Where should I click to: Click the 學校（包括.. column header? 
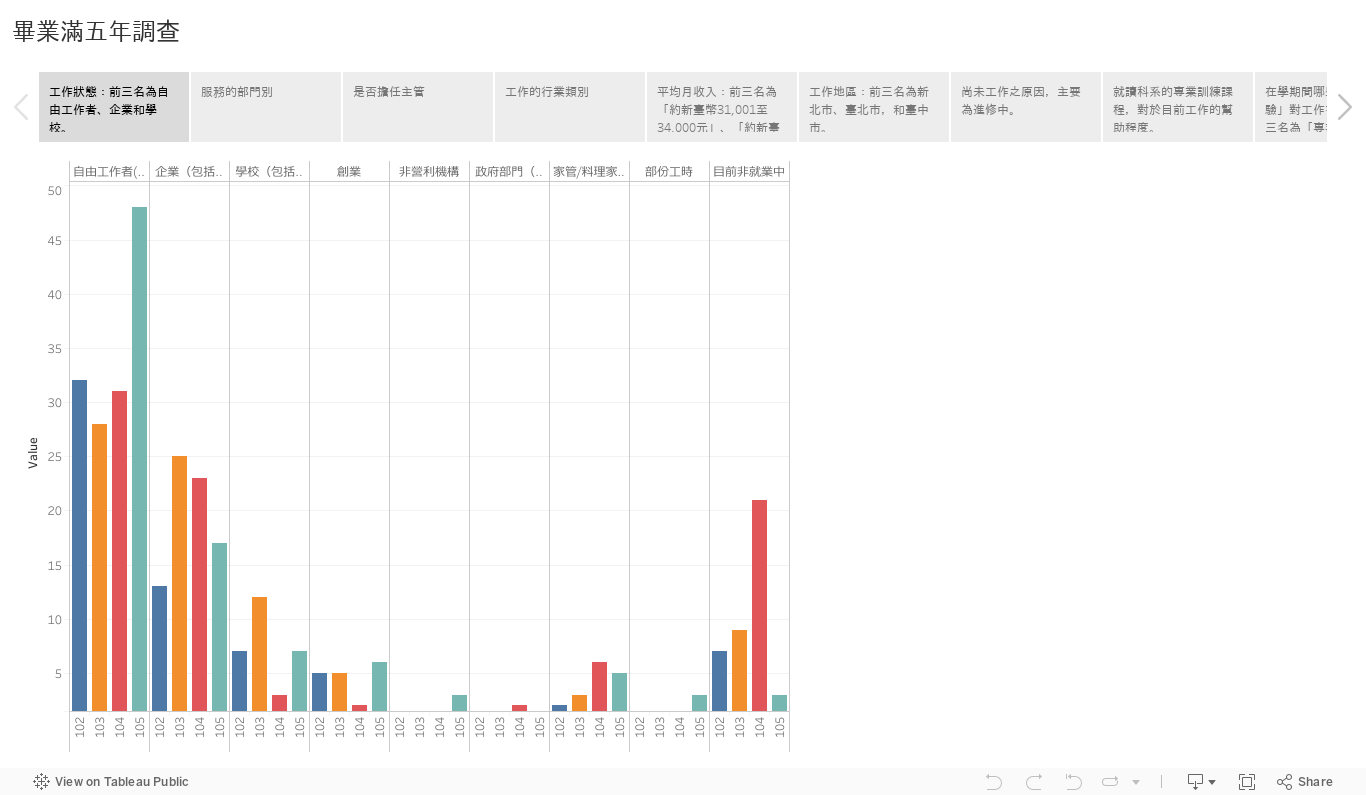pyautogui.click(x=269, y=172)
